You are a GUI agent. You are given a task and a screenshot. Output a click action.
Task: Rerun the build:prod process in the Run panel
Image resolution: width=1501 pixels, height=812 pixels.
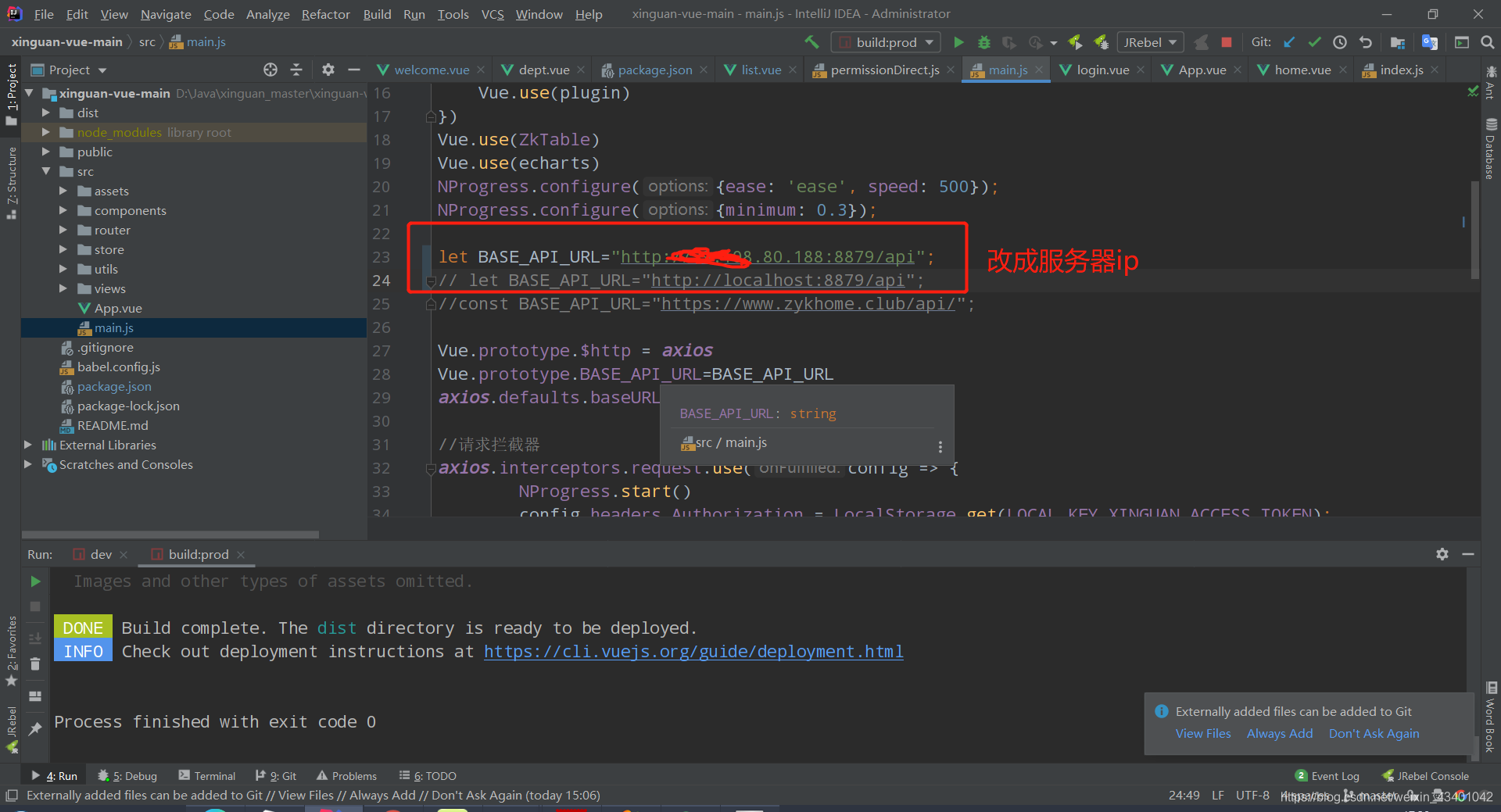tap(35, 581)
